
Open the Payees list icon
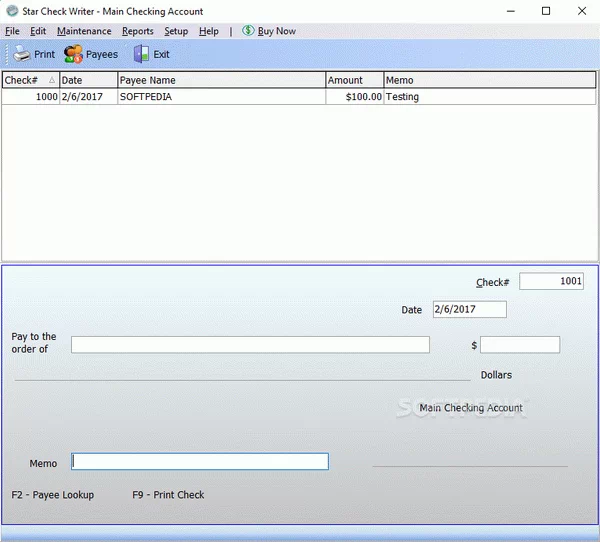tap(73, 54)
